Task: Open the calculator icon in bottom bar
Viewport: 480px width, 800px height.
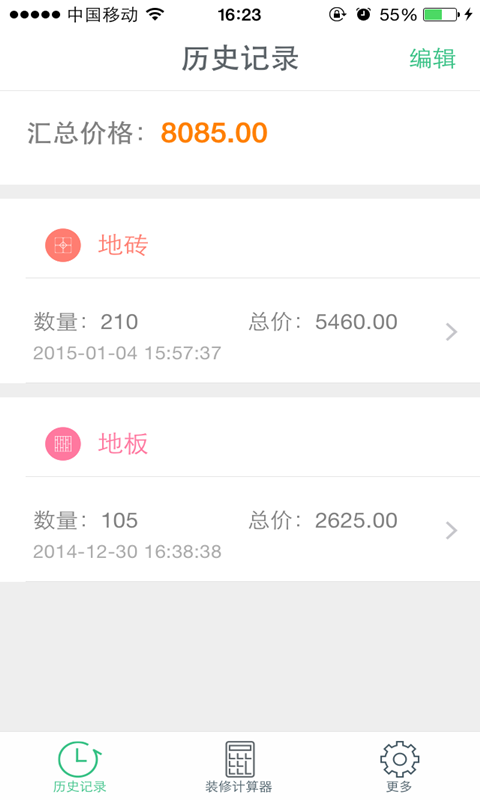Action: 240,759
